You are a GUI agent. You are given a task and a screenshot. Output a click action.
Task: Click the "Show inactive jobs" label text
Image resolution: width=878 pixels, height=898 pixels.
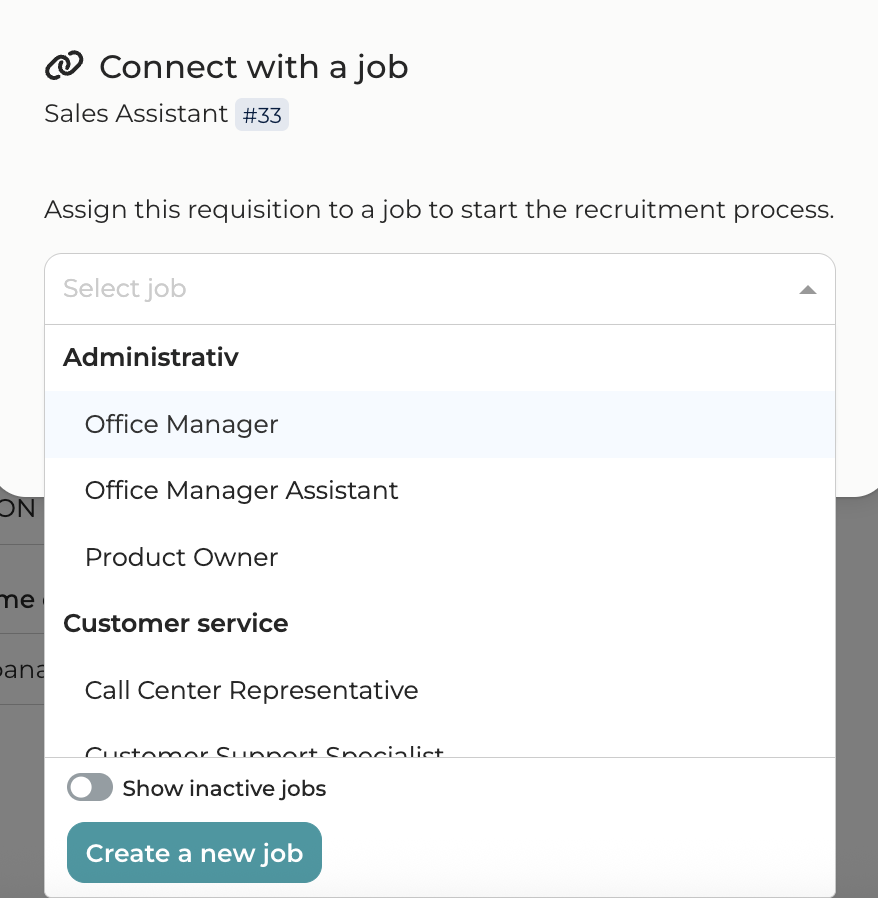(x=224, y=789)
